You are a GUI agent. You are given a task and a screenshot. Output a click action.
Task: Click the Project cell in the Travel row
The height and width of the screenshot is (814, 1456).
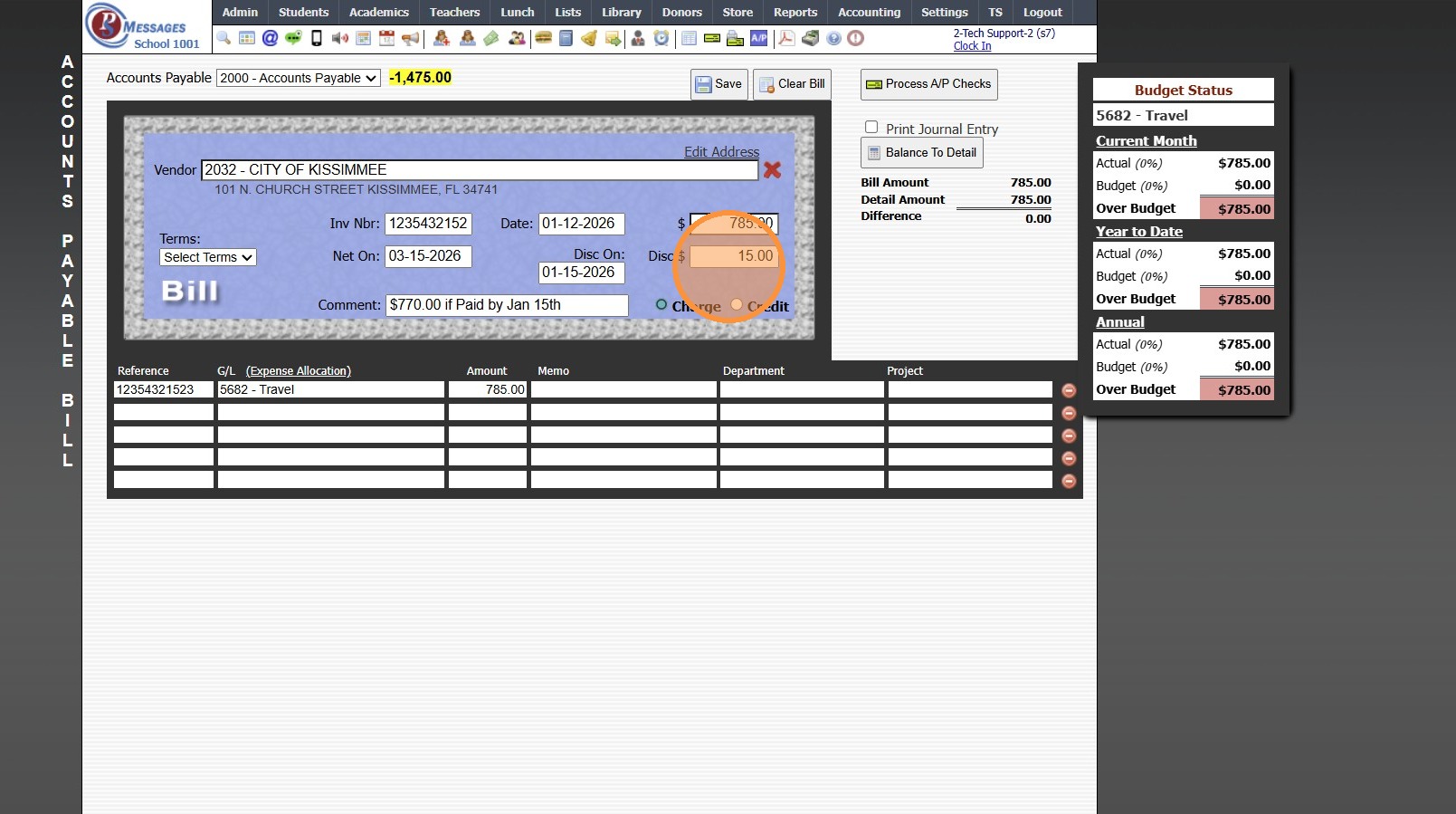click(970, 389)
